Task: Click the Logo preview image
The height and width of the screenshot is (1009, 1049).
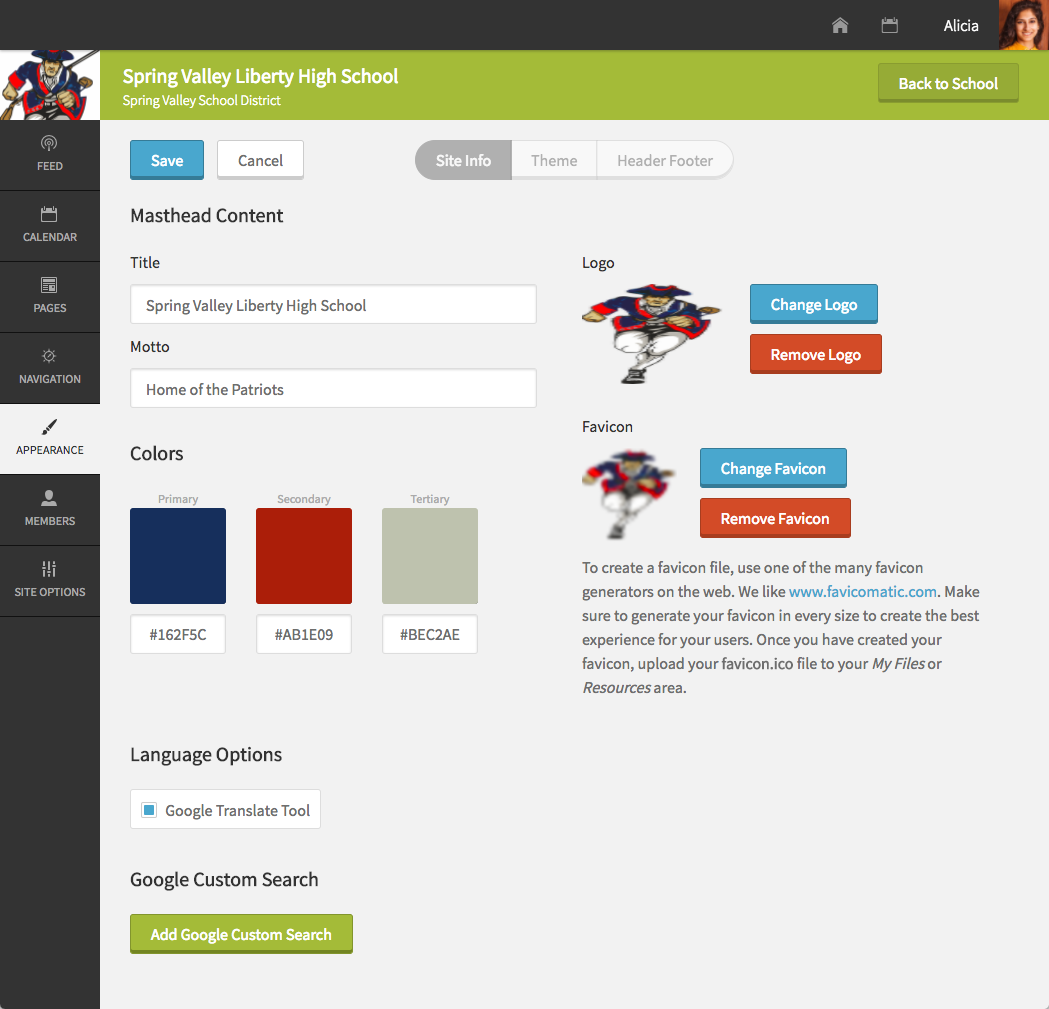Action: coord(652,334)
